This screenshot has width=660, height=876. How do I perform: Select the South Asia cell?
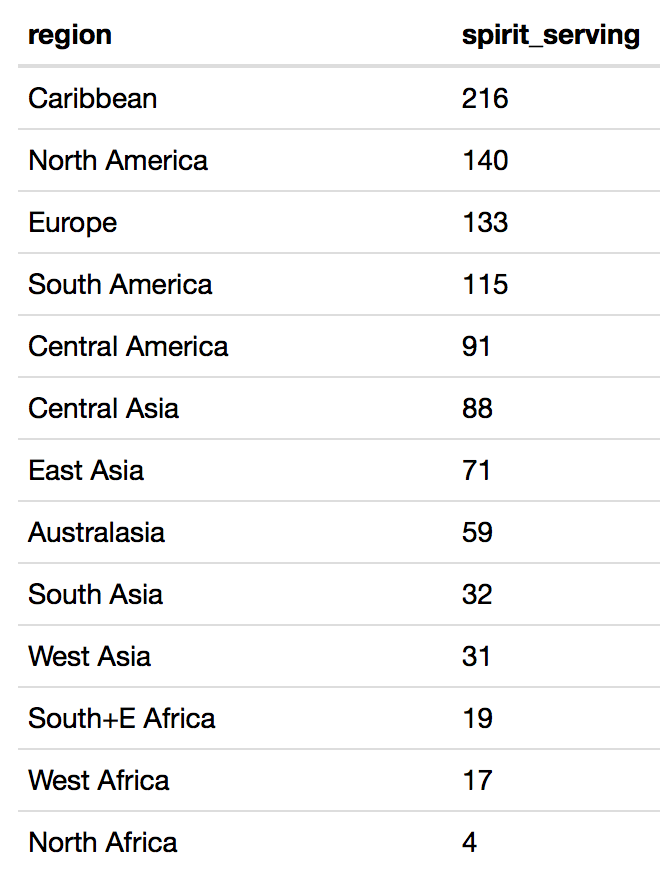click(x=95, y=595)
